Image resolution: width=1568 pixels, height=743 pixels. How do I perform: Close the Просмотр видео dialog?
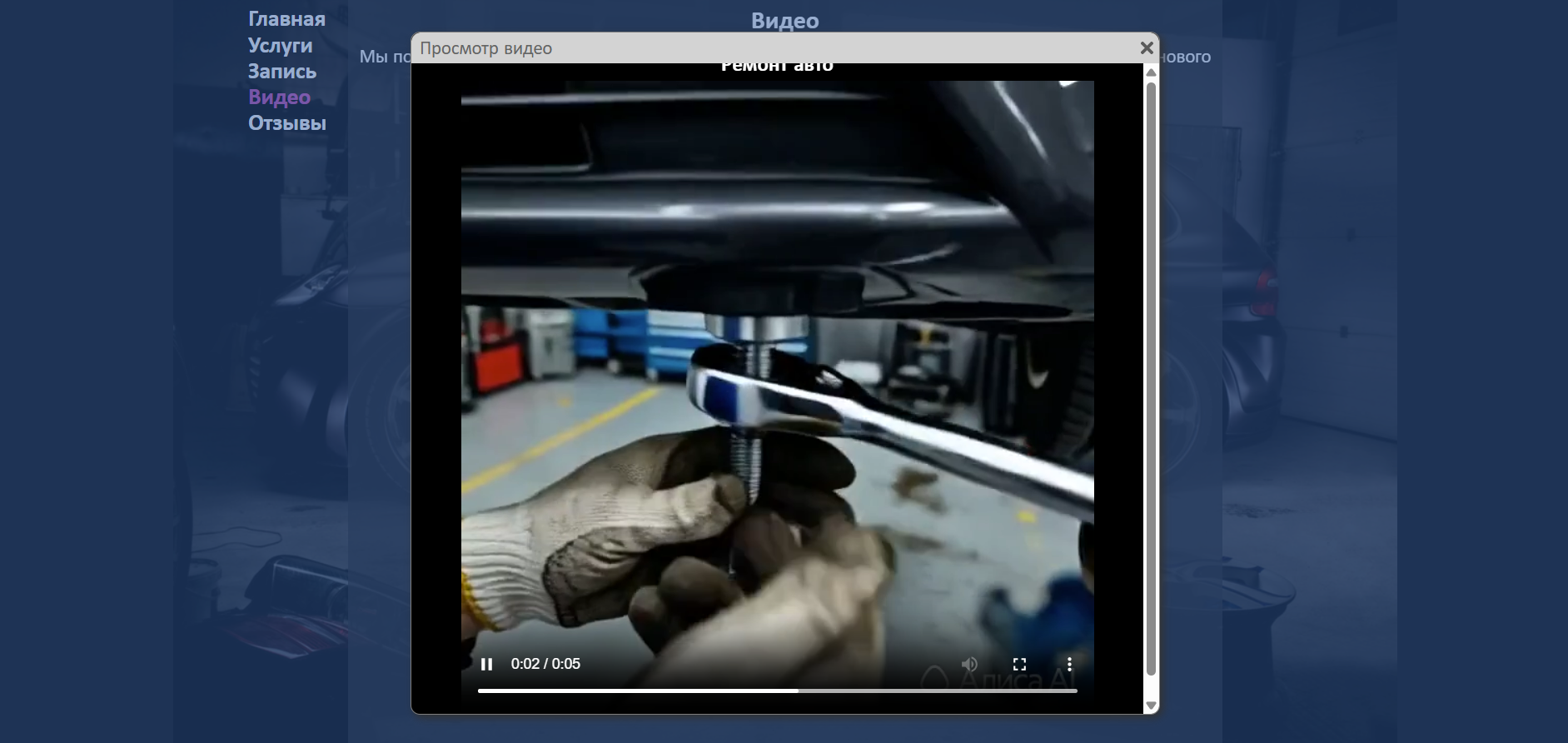click(1147, 48)
